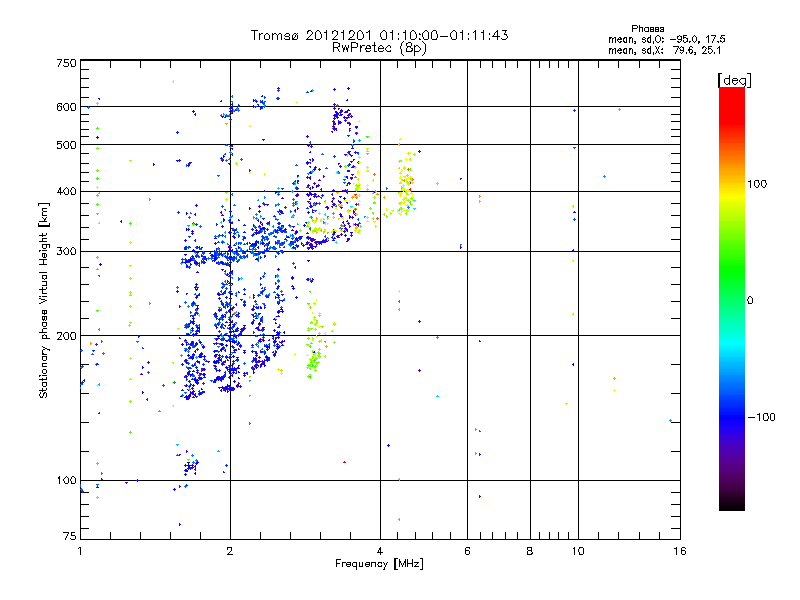Click the y-axis tick label '400'
Viewport: 800px width, 600px height.
[66, 191]
